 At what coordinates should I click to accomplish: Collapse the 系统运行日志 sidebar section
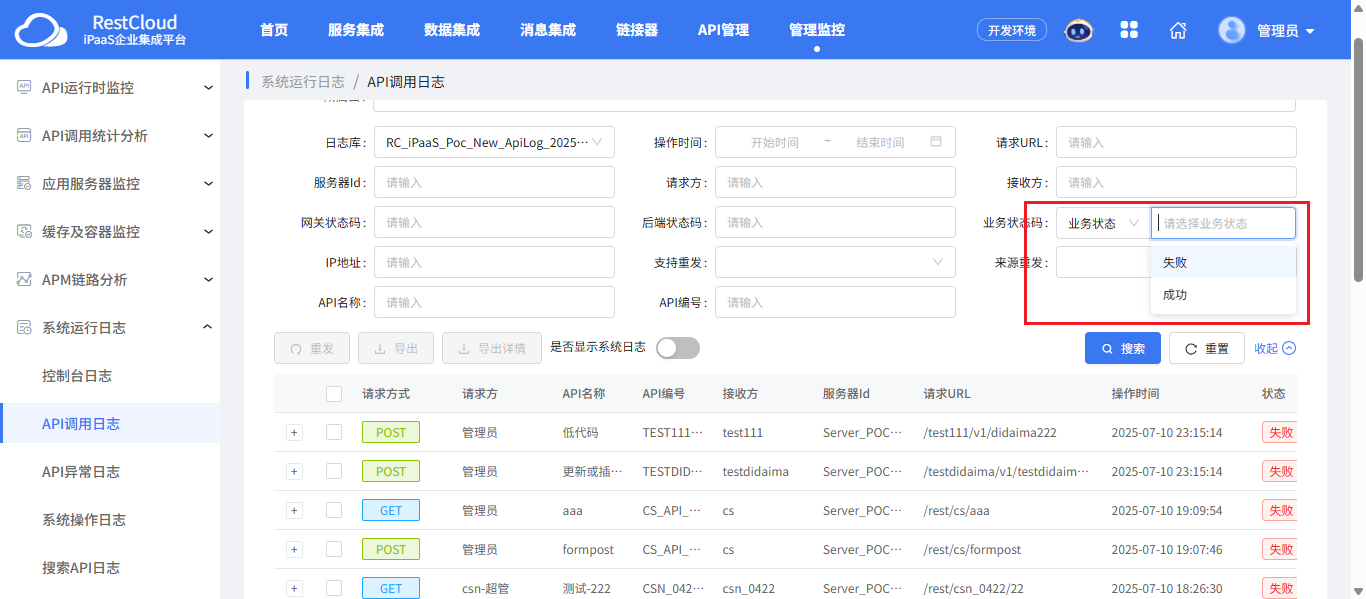(x=208, y=327)
